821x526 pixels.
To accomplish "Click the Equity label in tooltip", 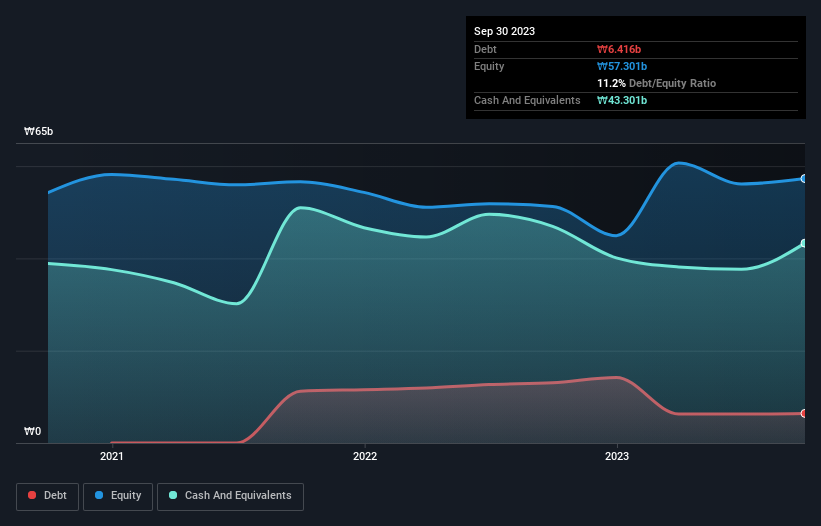I will (489, 66).
